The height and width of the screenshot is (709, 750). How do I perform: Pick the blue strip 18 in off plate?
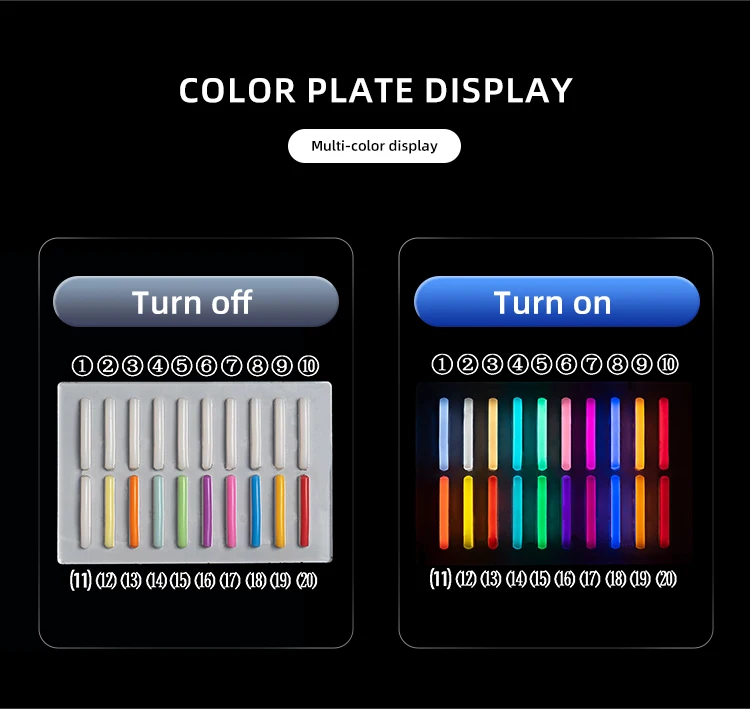pyautogui.click(x=255, y=511)
